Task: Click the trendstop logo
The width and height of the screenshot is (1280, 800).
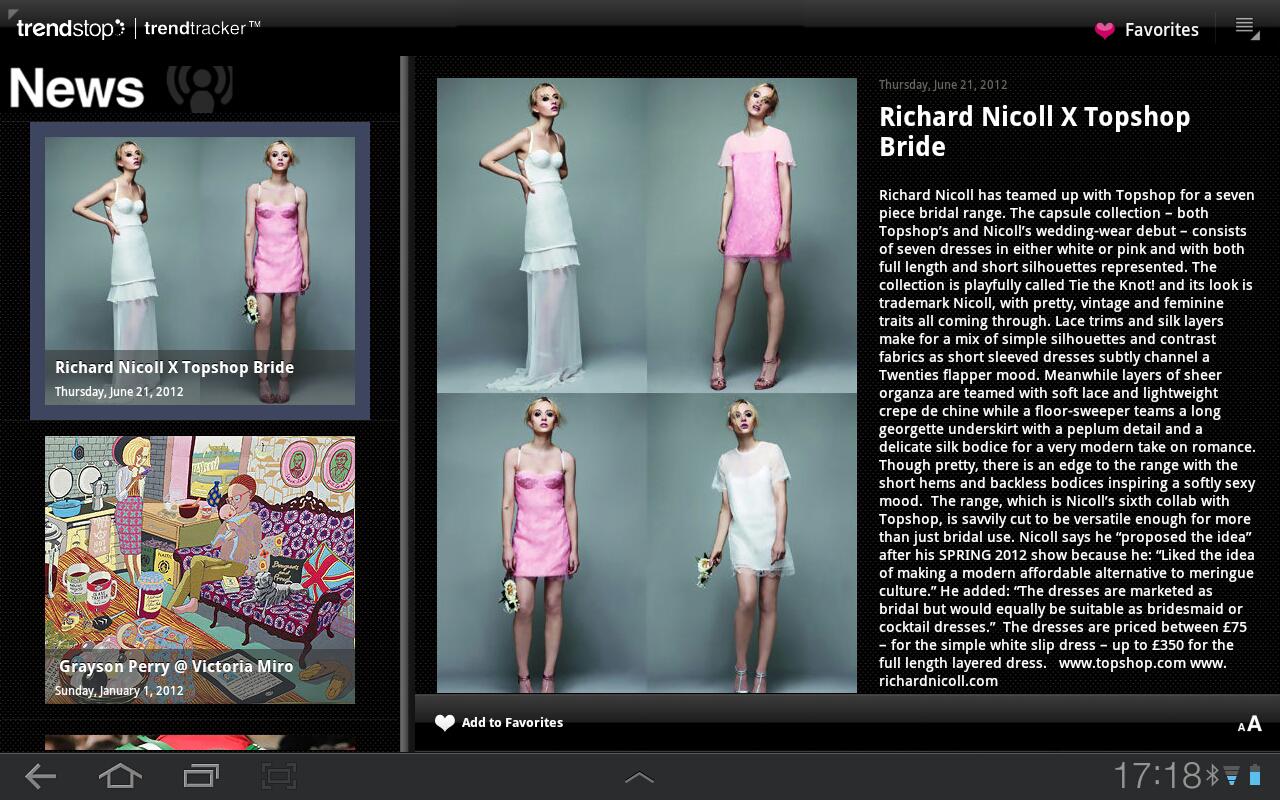Action: (70, 28)
